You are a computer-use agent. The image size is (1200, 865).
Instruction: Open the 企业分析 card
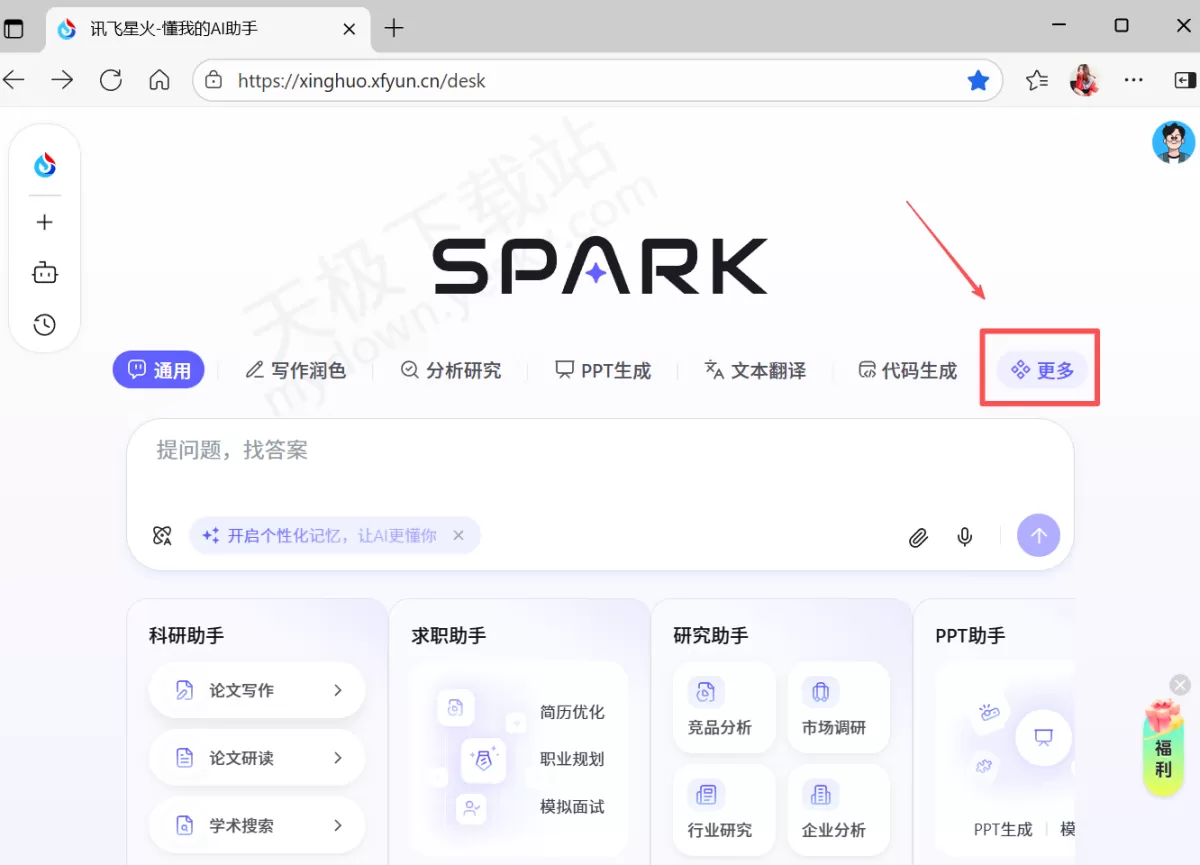click(x=838, y=811)
